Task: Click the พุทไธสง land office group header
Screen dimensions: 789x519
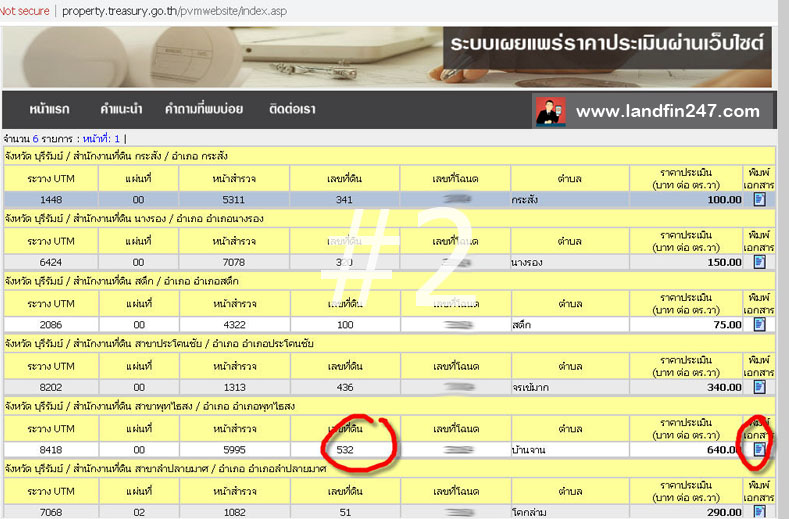Action: point(389,406)
